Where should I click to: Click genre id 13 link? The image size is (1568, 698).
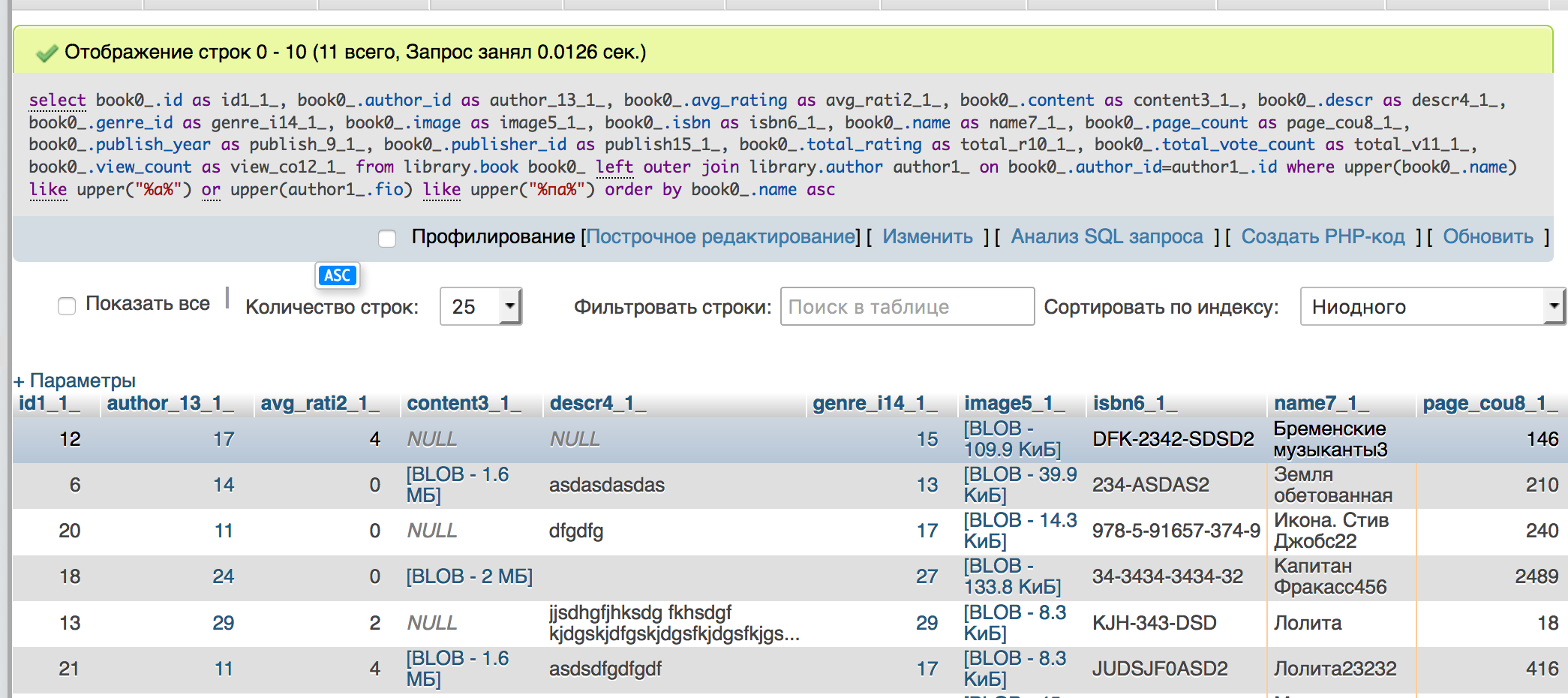(x=927, y=485)
